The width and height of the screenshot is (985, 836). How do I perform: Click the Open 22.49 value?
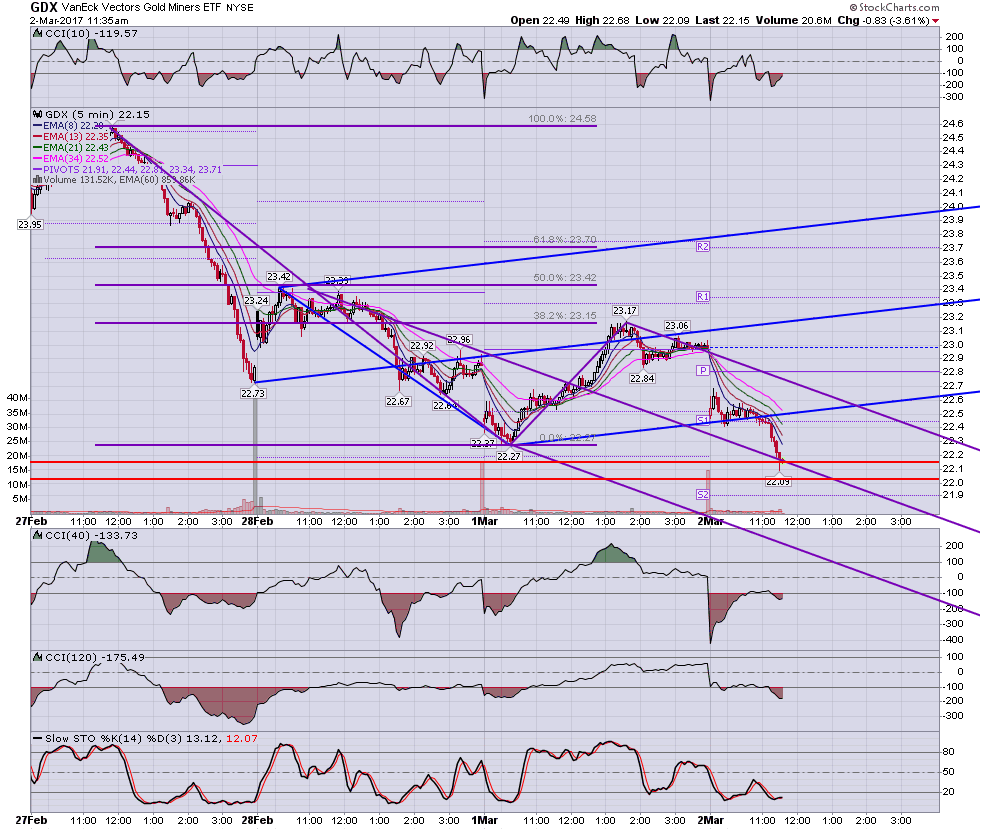click(540, 20)
